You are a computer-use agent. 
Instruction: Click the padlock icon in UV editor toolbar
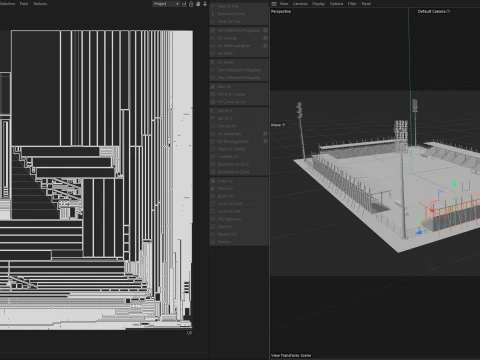pos(191,4)
